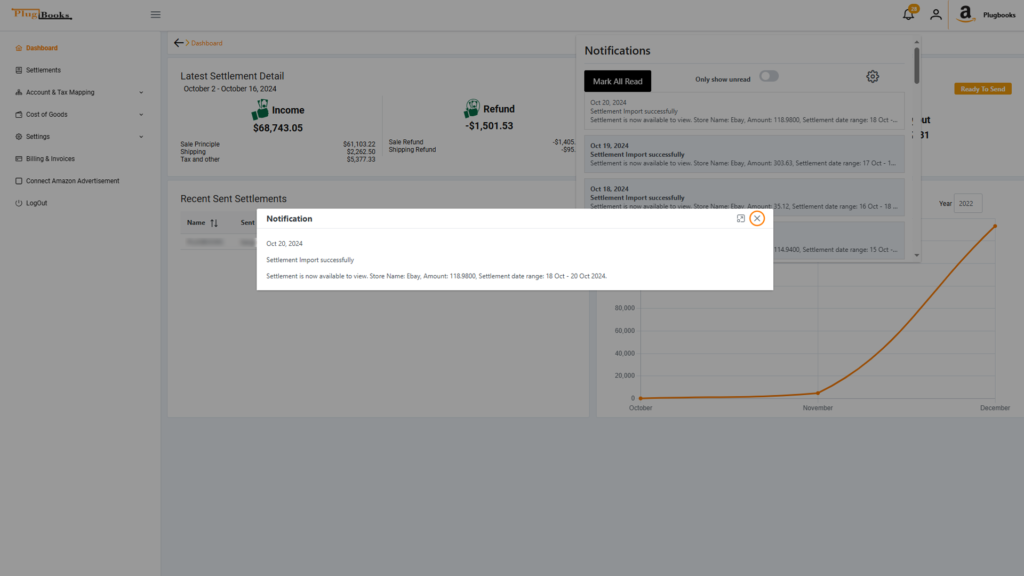Image resolution: width=1024 pixels, height=576 pixels.
Task: Click the Amazon store logo
Action: (965, 14)
